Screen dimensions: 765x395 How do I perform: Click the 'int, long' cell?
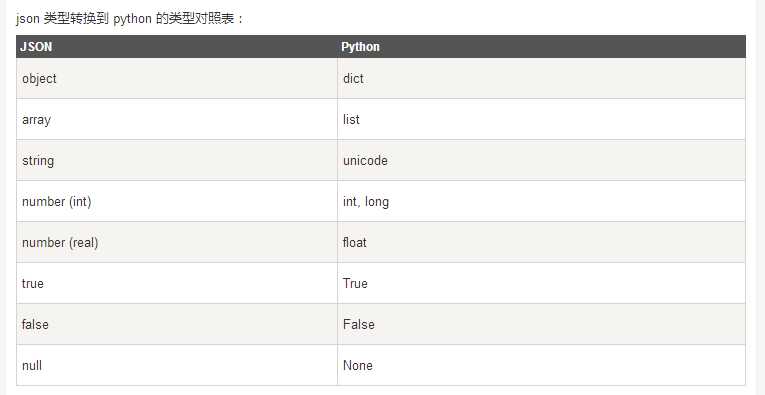point(541,201)
